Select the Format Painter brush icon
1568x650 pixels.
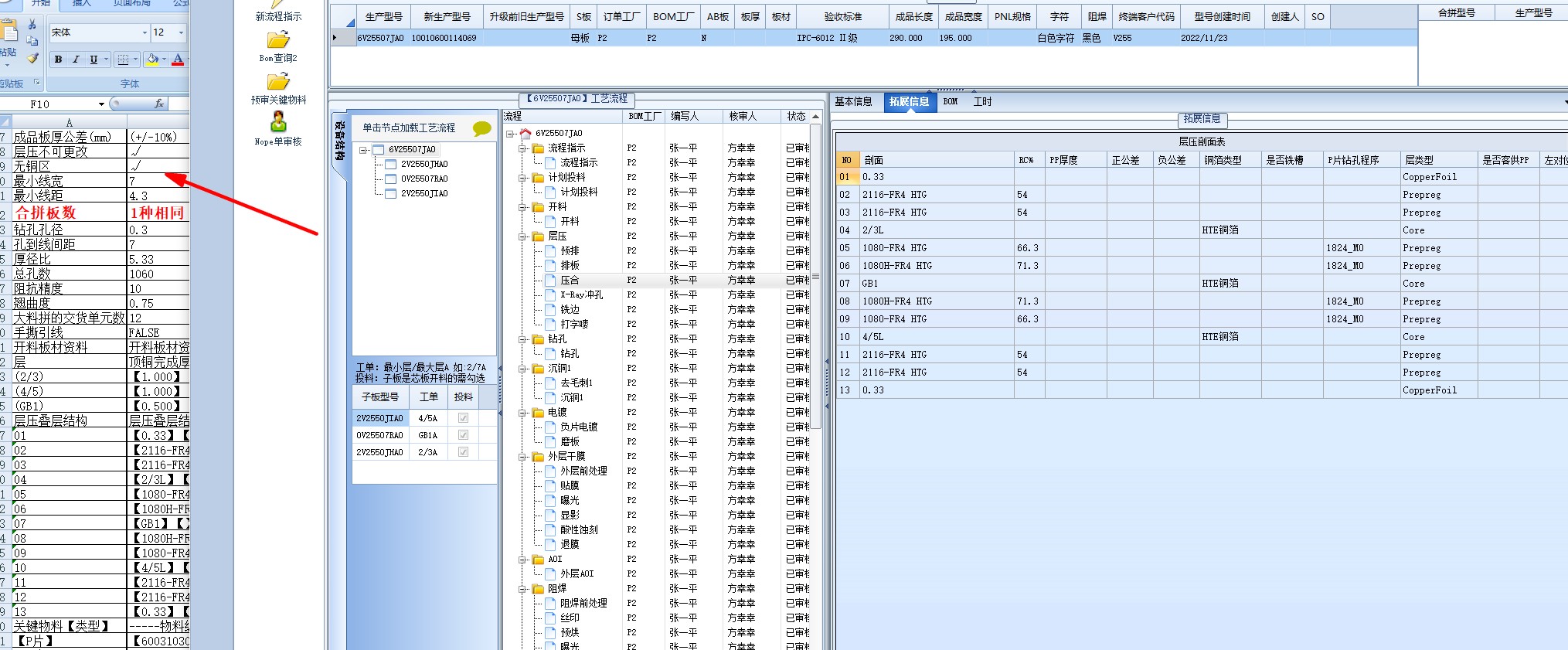click(x=32, y=58)
